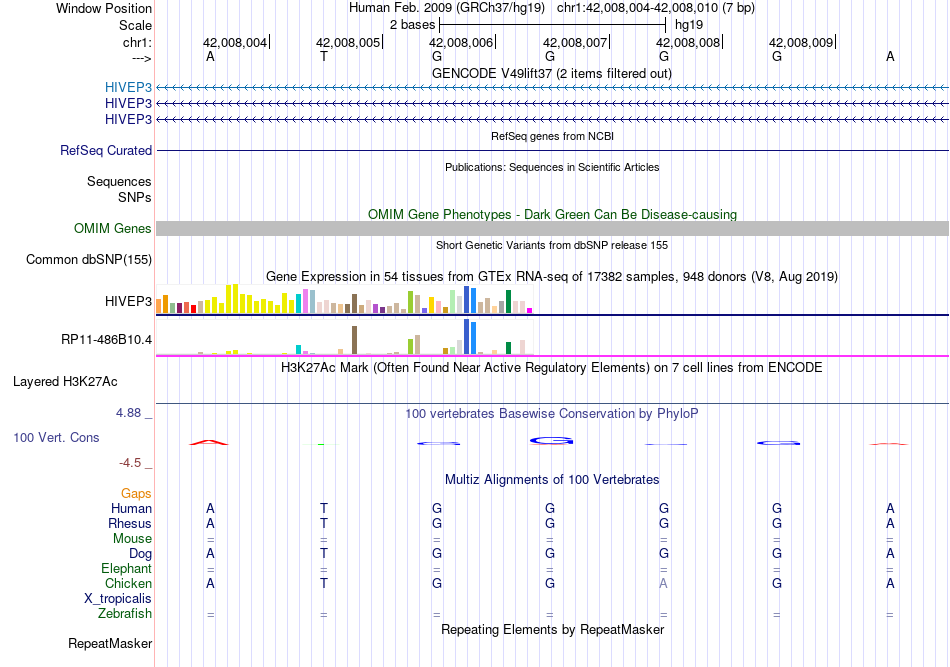The height and width of the screenshot is (667, 950).
Task: Click the Common dbSNP(155) label
Action: 88,259
